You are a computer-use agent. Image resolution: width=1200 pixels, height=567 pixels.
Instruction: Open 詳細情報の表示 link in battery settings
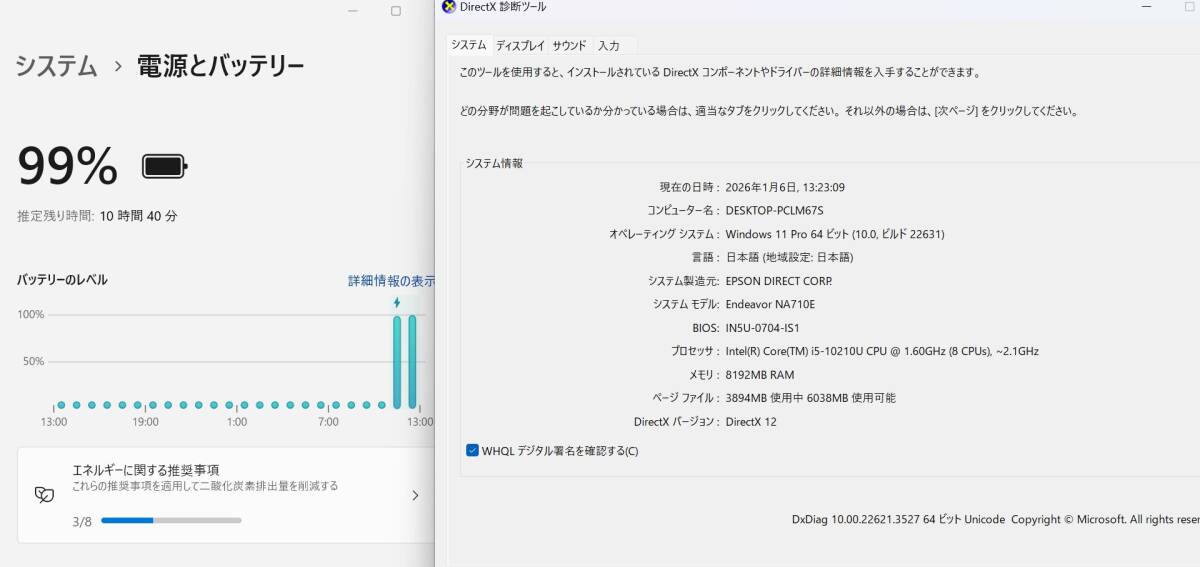click(391, 281)
